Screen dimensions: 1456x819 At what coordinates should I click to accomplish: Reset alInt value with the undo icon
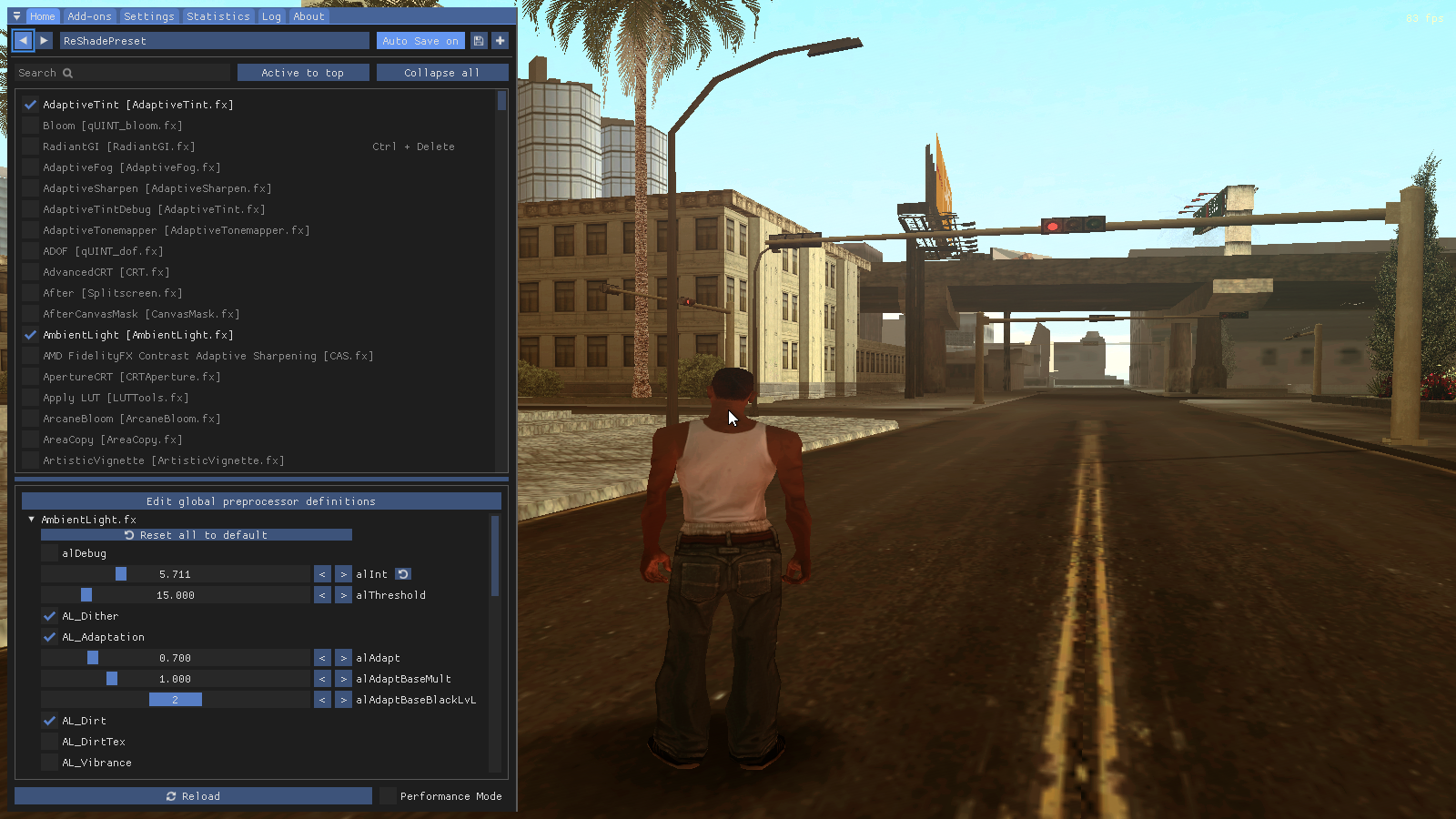pos(403,574)
